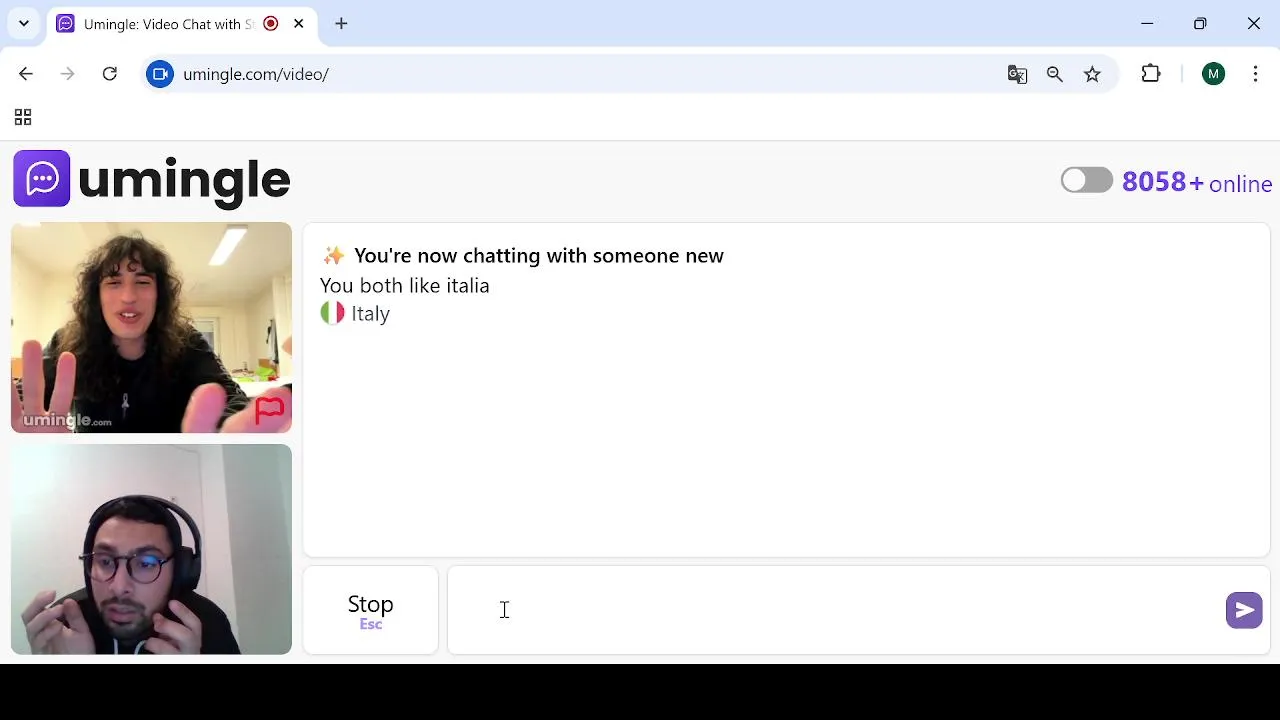
Task: Open the Google Translate page icon
Action: [x=1017, y=74]
